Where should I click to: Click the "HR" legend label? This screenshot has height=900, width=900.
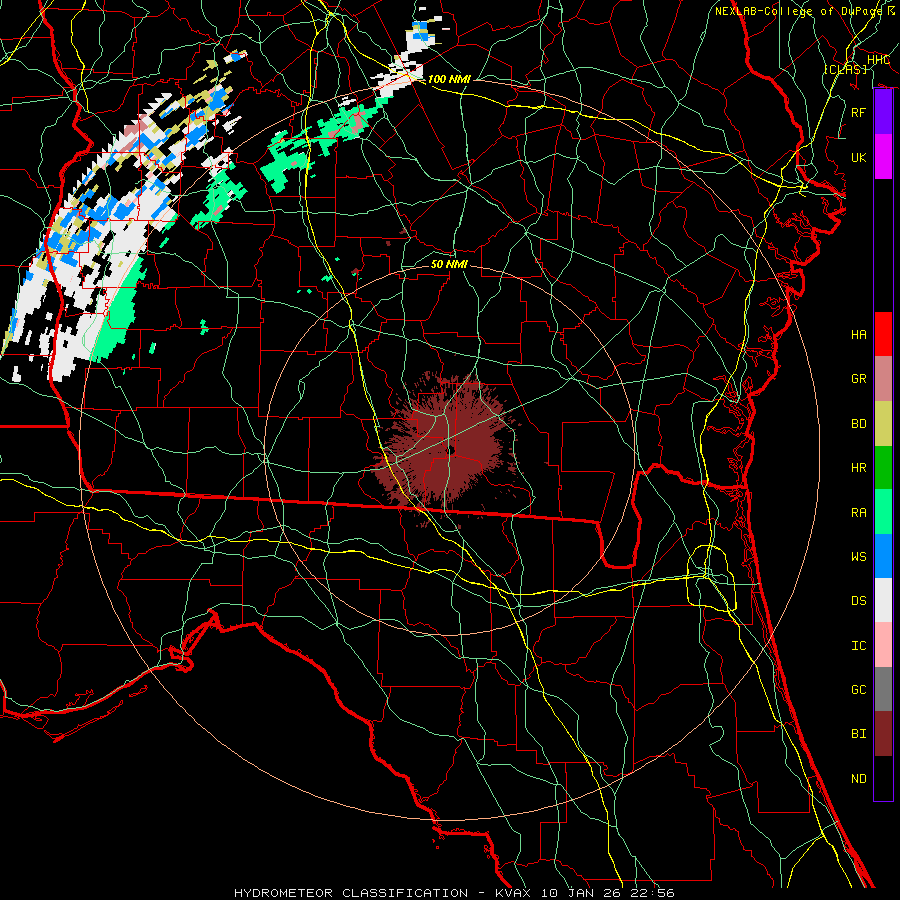click(x=859, y=468)
